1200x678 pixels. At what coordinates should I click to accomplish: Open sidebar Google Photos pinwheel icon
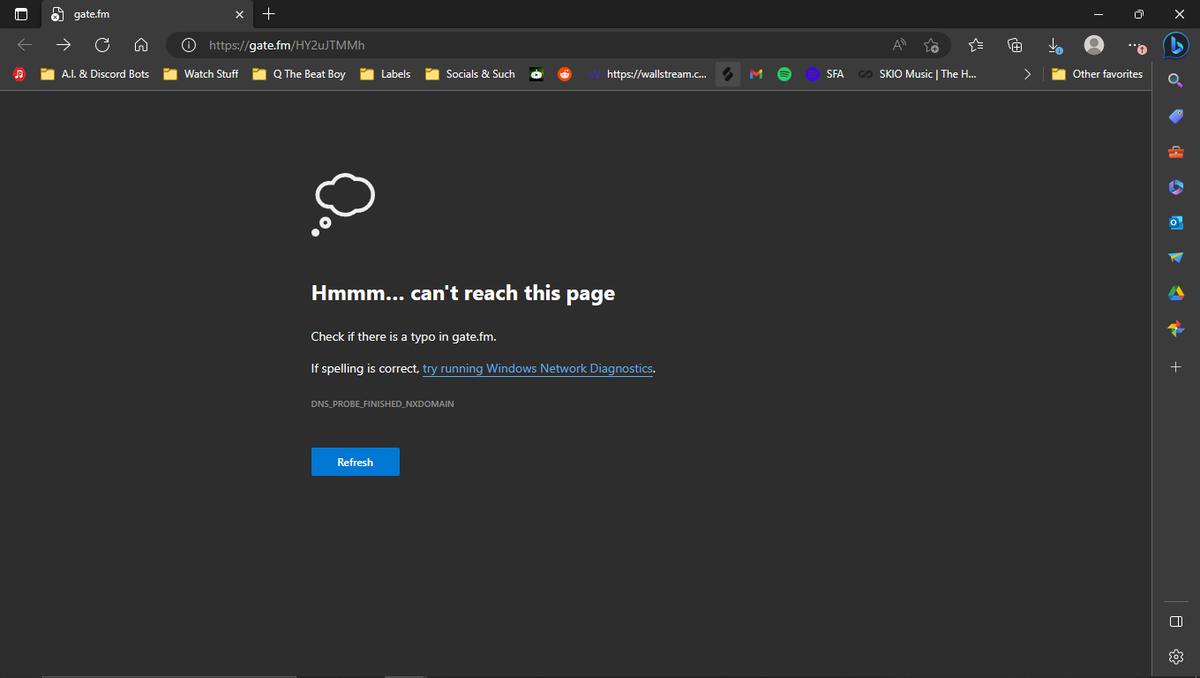(x=1175, y=328)
